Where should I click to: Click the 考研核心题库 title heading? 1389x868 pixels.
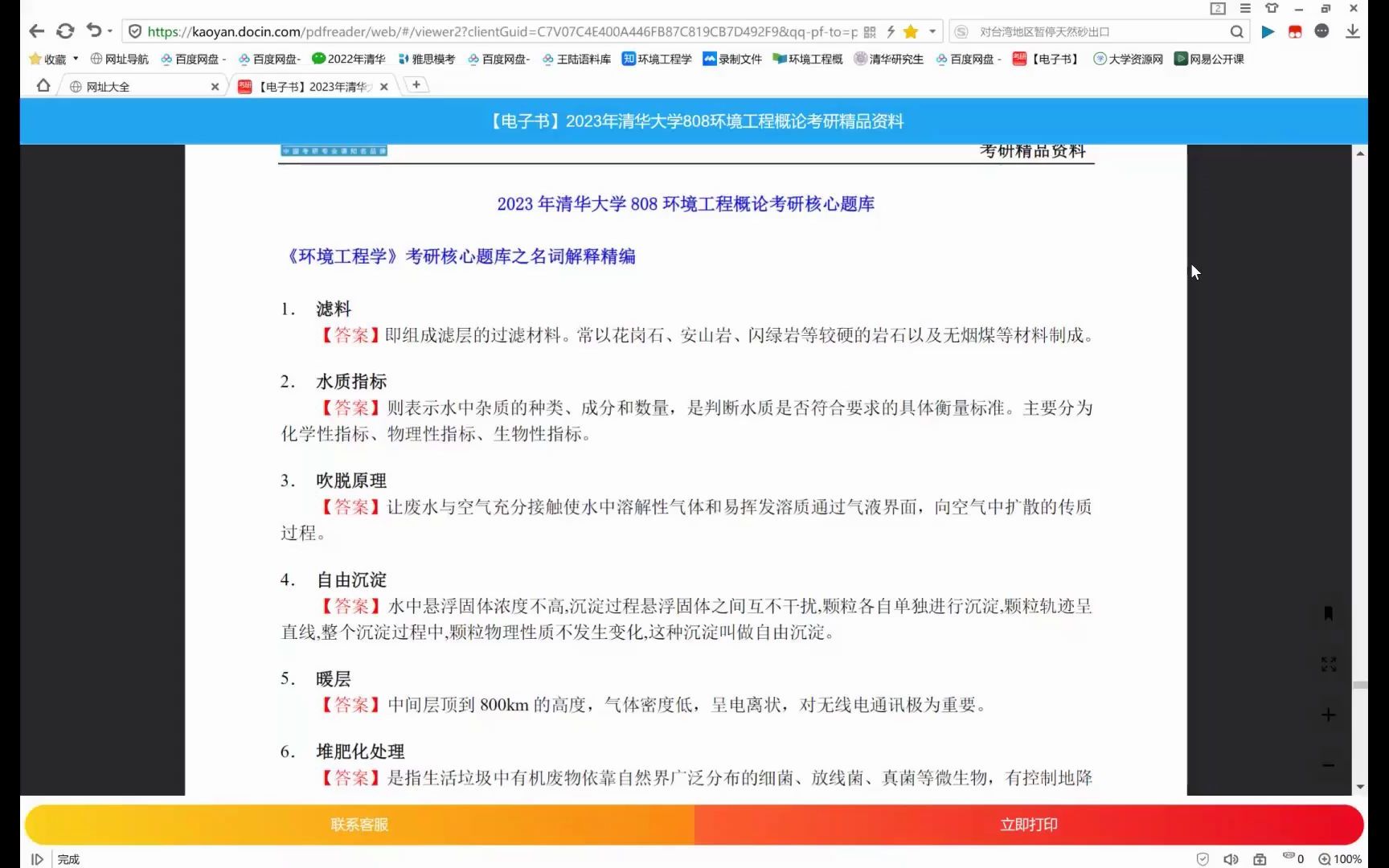(x=686, y=204)
